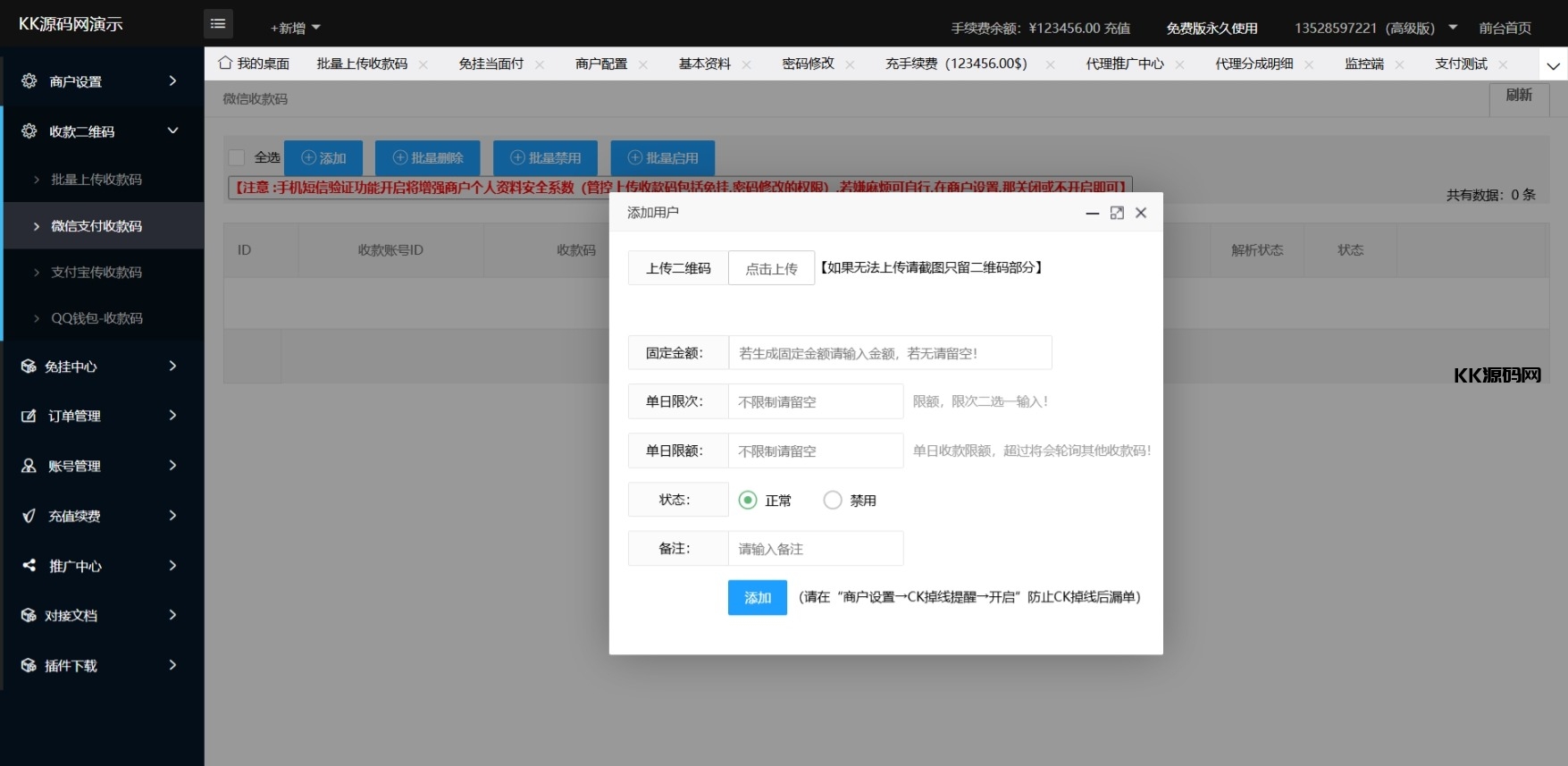This screenshot has height=766, width=1568.
Task: Click the 备注 input field
Action: pos(816,548)
